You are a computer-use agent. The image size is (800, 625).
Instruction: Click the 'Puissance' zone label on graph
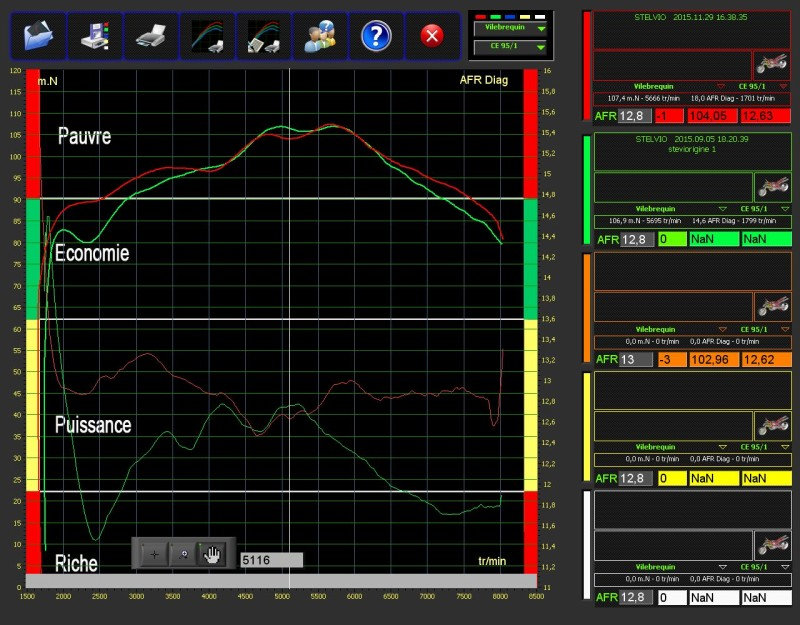pos(93,425)
